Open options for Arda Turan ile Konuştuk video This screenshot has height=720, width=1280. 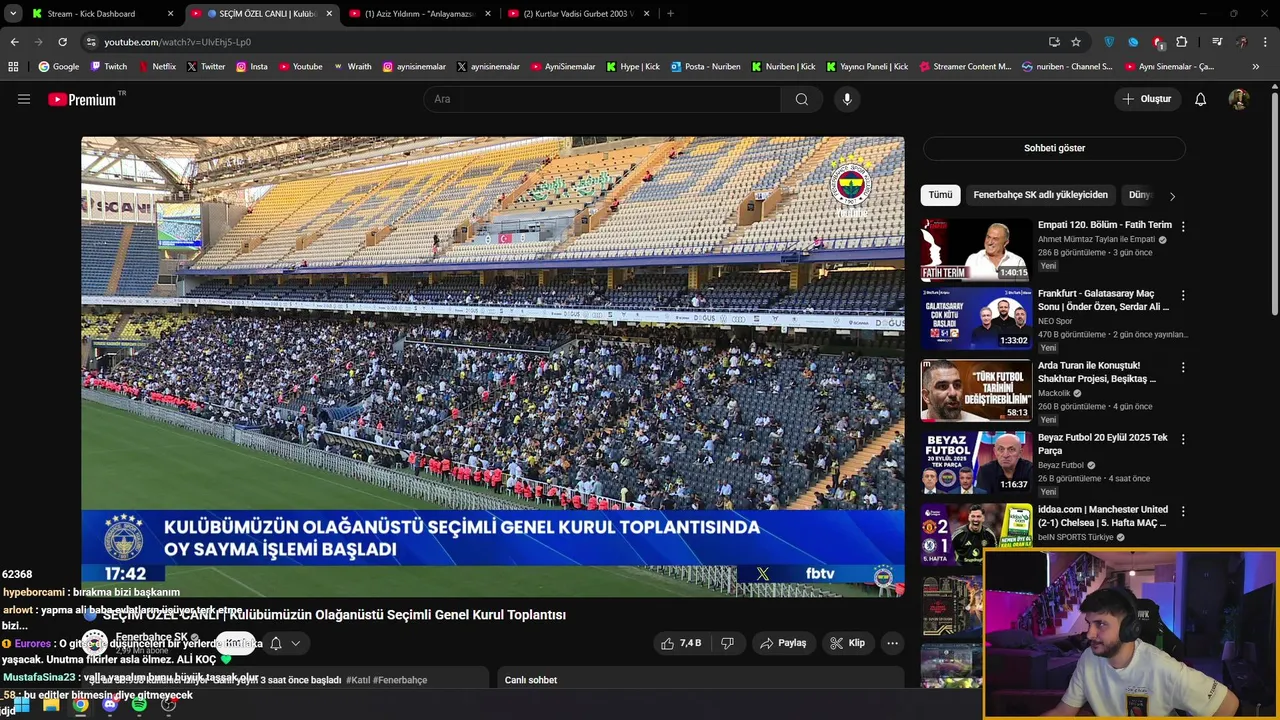1183,368
